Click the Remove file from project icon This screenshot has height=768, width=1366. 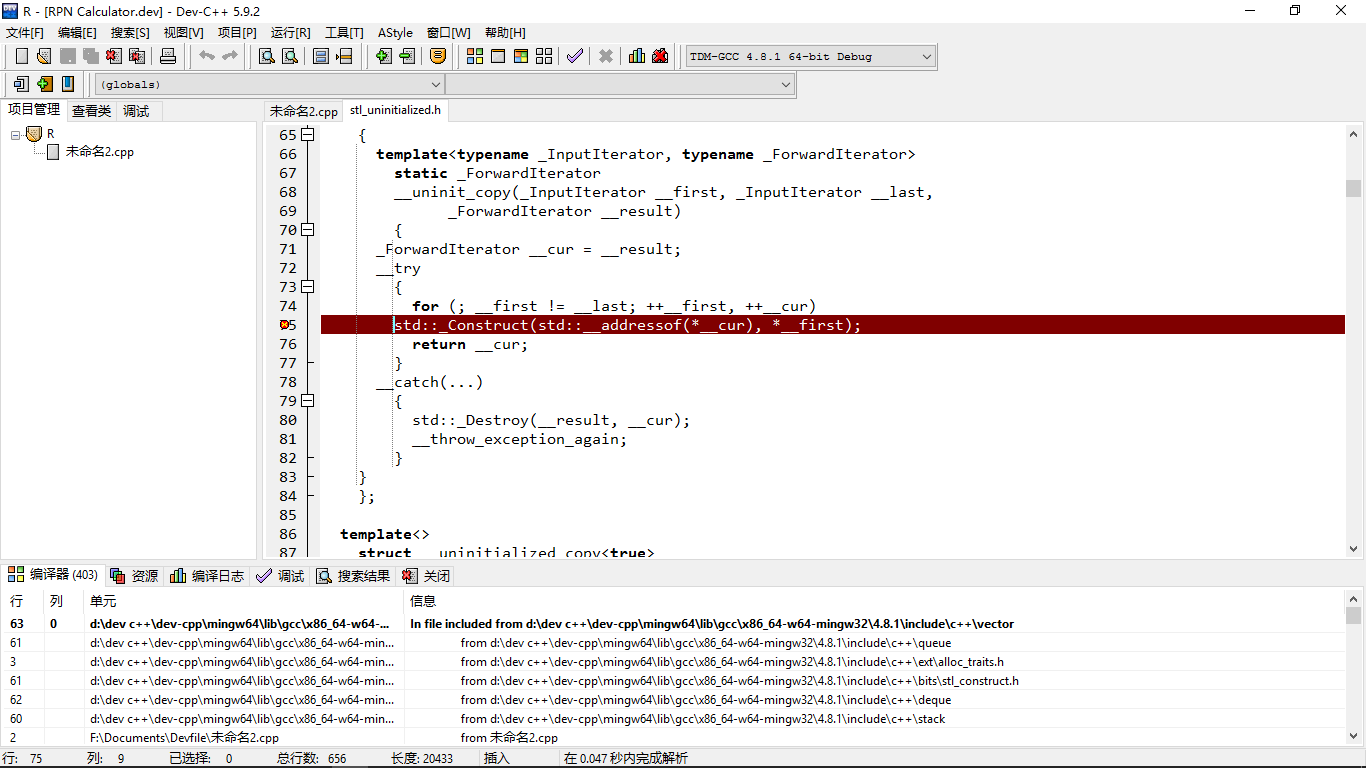pyautogui.click(x=406, y=56)
